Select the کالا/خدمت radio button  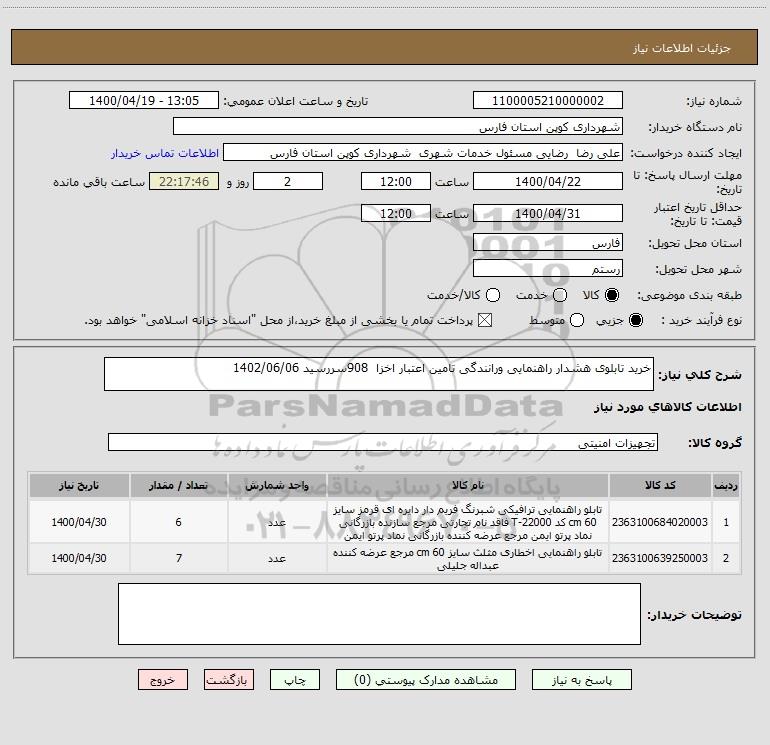pyautogui.click(x=493, y=295)
